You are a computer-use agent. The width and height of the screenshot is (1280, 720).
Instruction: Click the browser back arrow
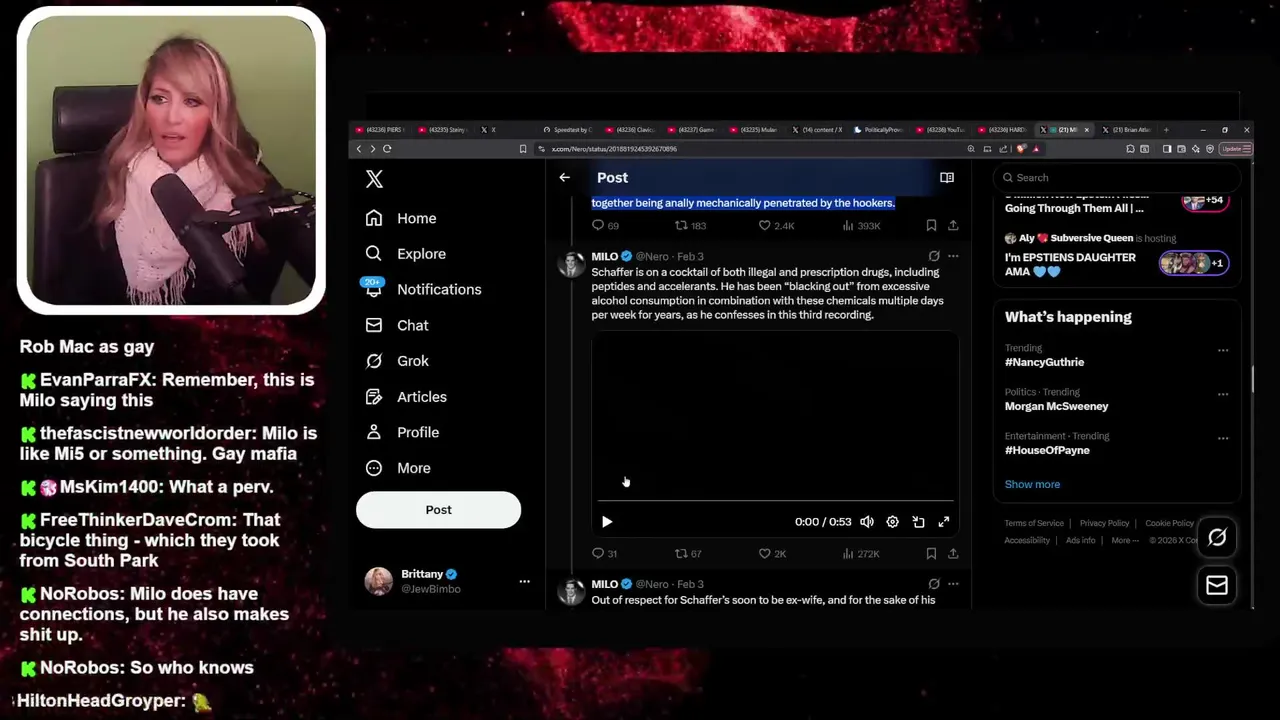(359, 149)
